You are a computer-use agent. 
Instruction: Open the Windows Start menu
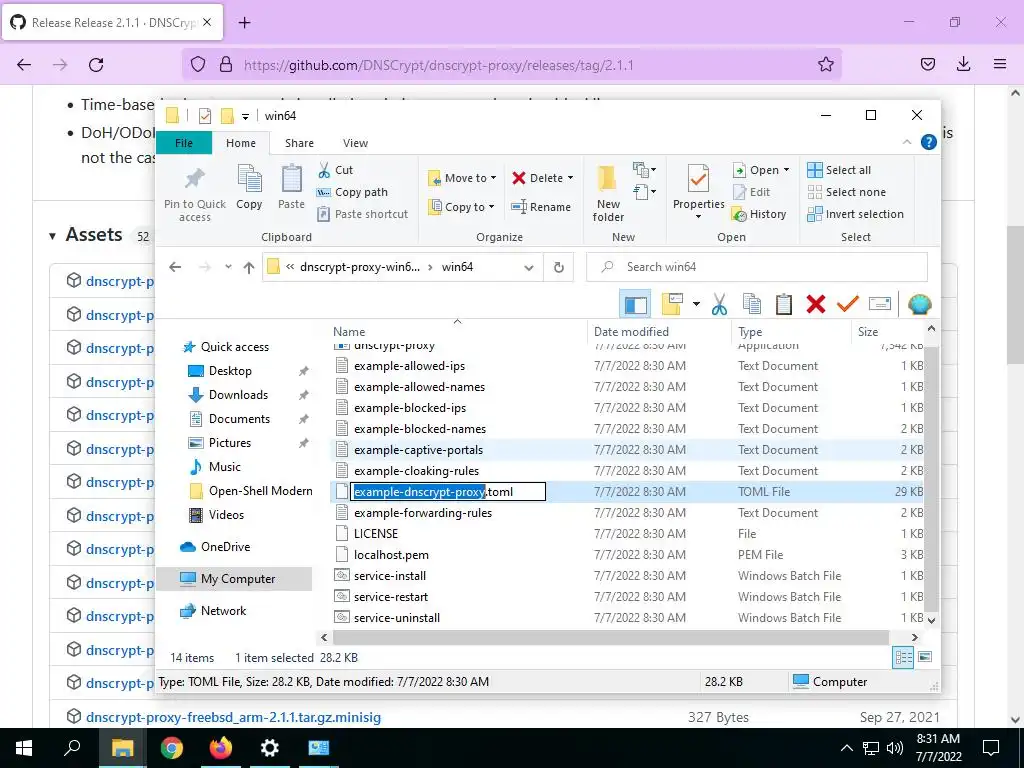pyautogui.click(x=24, y=748)
